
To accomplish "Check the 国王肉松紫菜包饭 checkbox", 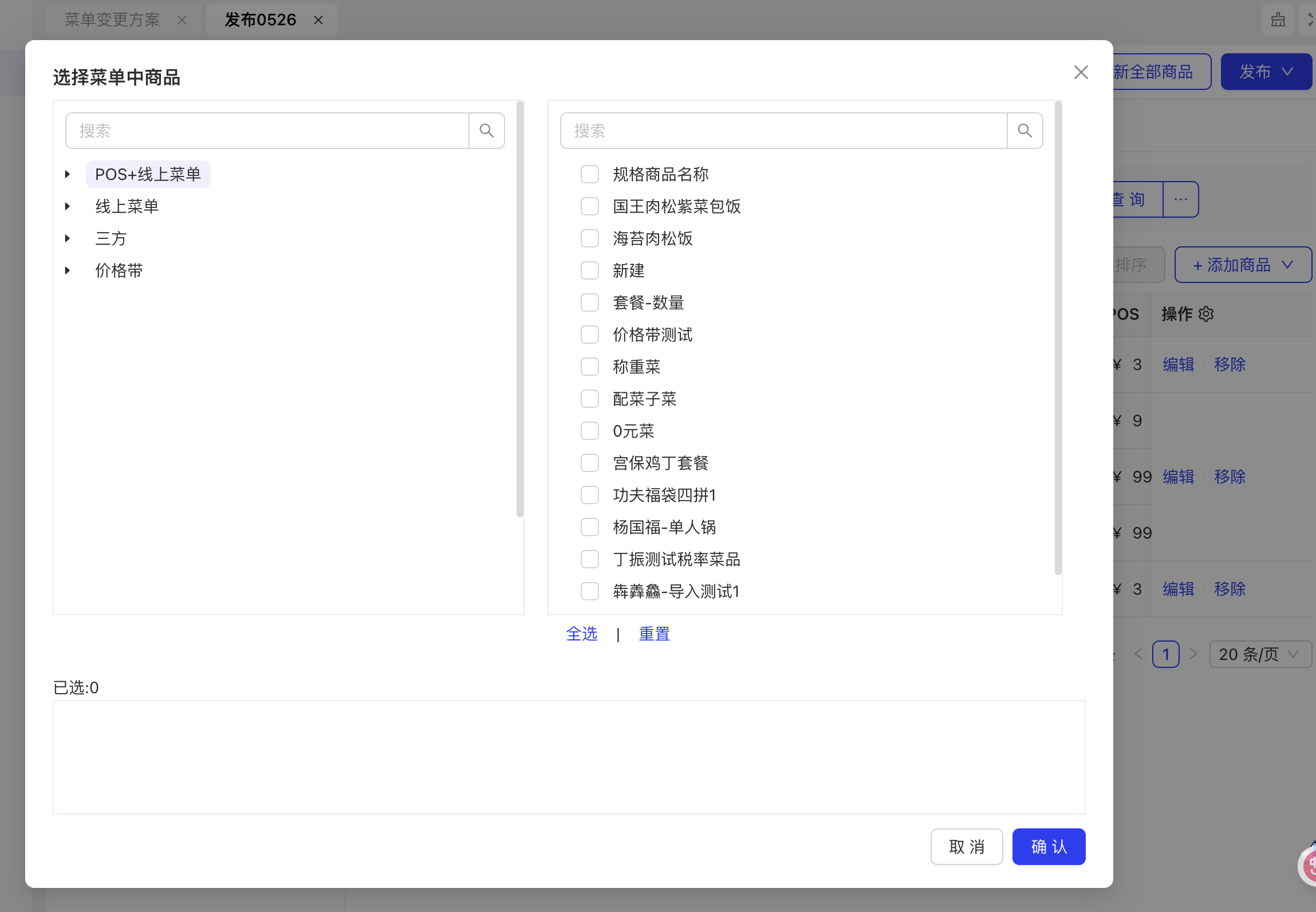I will [589, 206].
